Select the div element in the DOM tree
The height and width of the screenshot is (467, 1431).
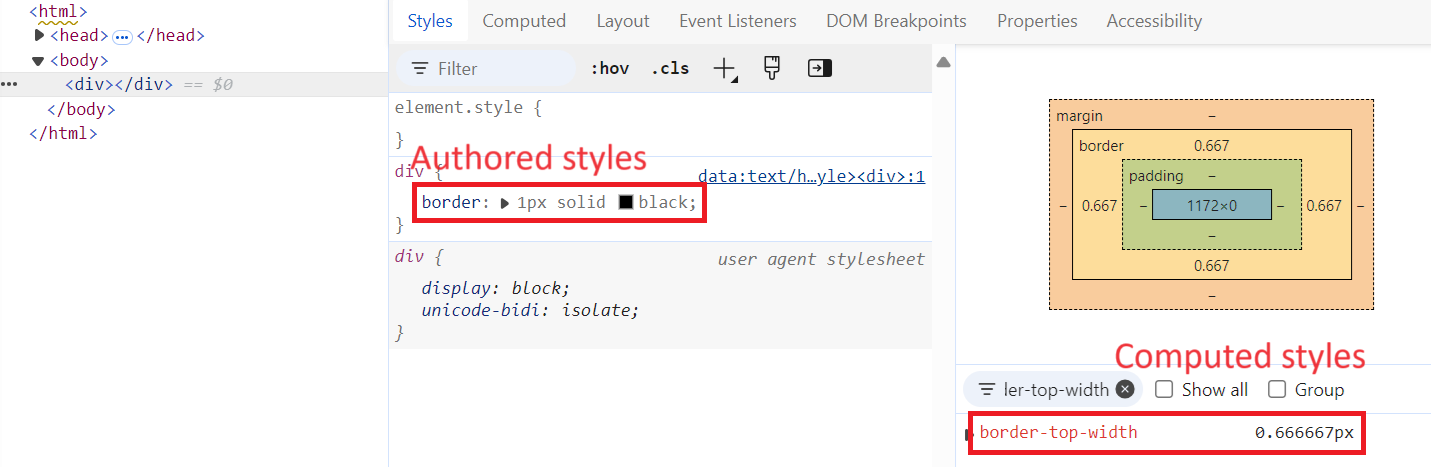click(119, 84)
